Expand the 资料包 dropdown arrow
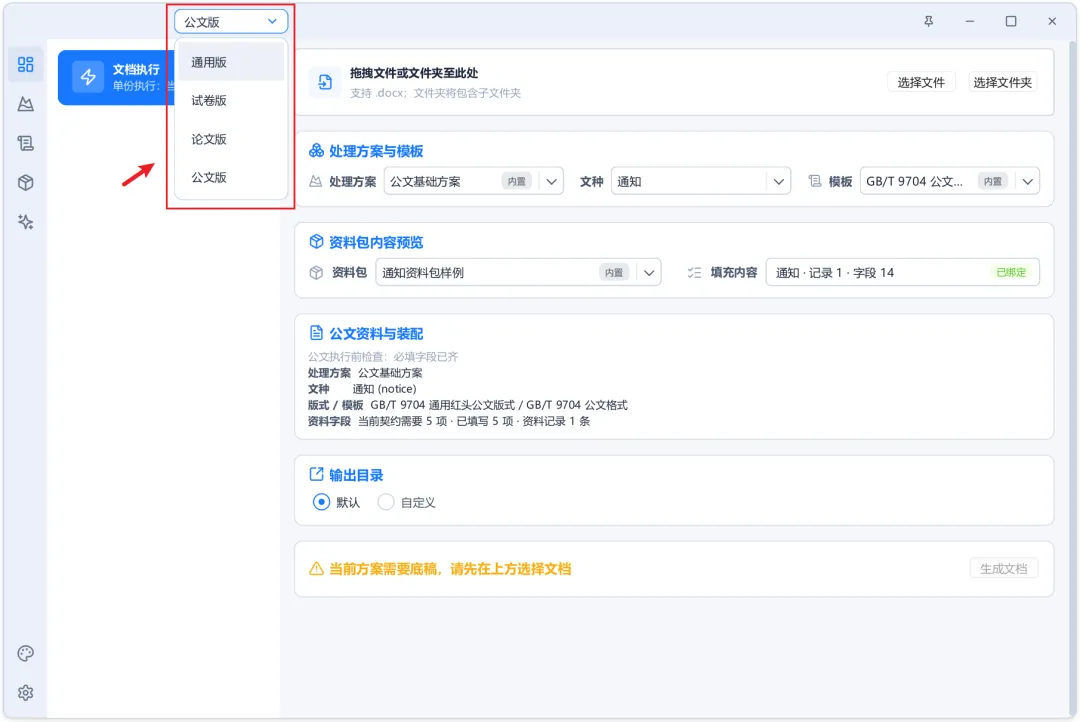Screen dimensions: 1080x722 (649, 273)
